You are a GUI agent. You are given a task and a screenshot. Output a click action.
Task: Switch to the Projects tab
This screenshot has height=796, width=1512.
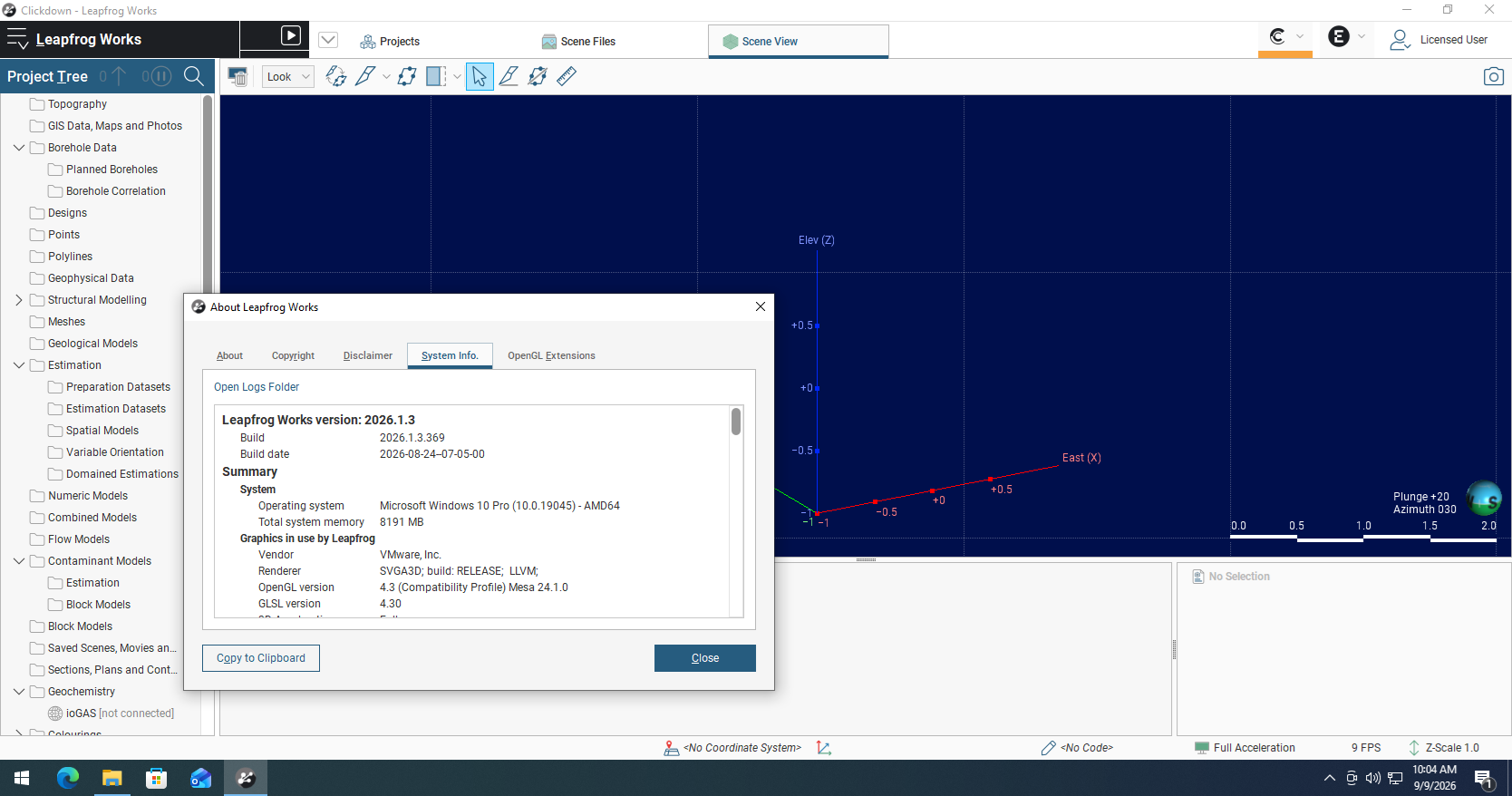[x=390, y=41]
